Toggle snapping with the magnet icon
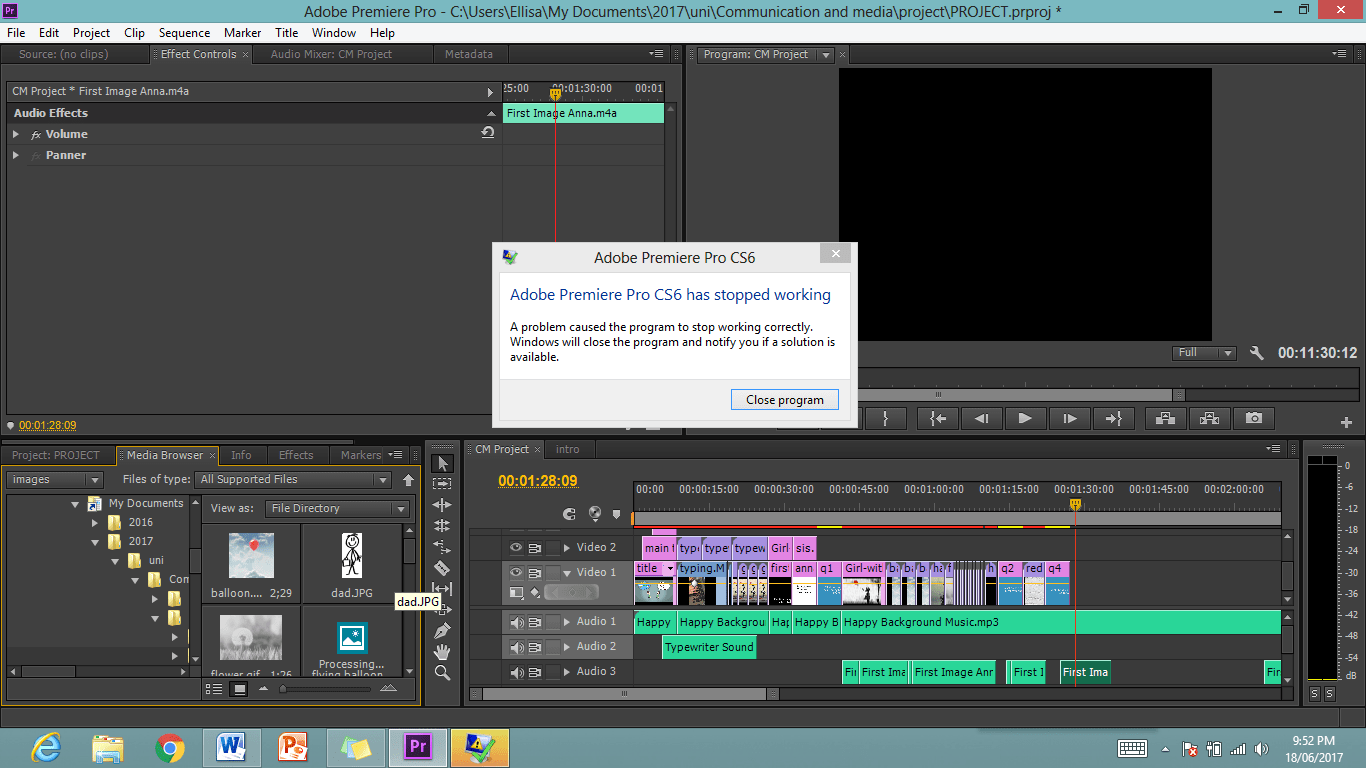Screen dimensions: 1366x768 click(568, 514)
